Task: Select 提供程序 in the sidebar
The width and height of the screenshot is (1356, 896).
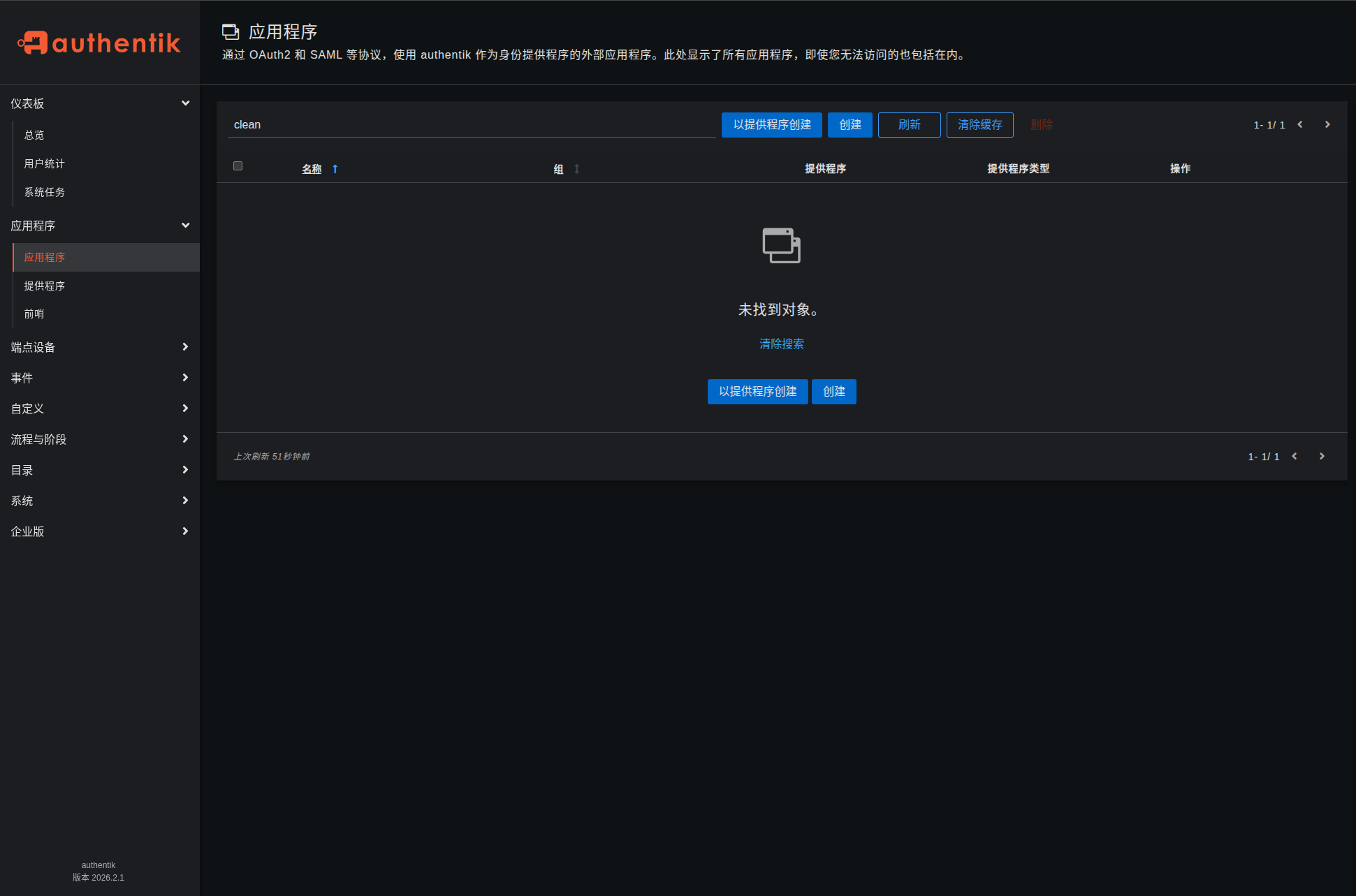Action: 45,286
